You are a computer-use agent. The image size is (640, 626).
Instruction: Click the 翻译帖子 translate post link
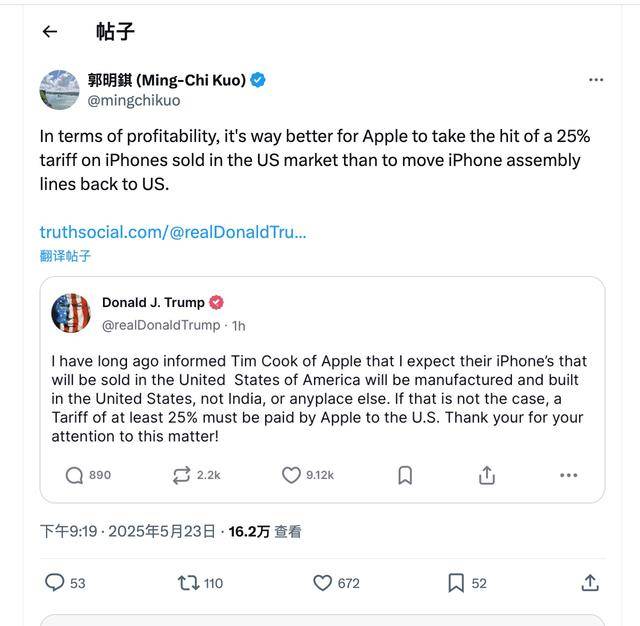pos(65,256)
